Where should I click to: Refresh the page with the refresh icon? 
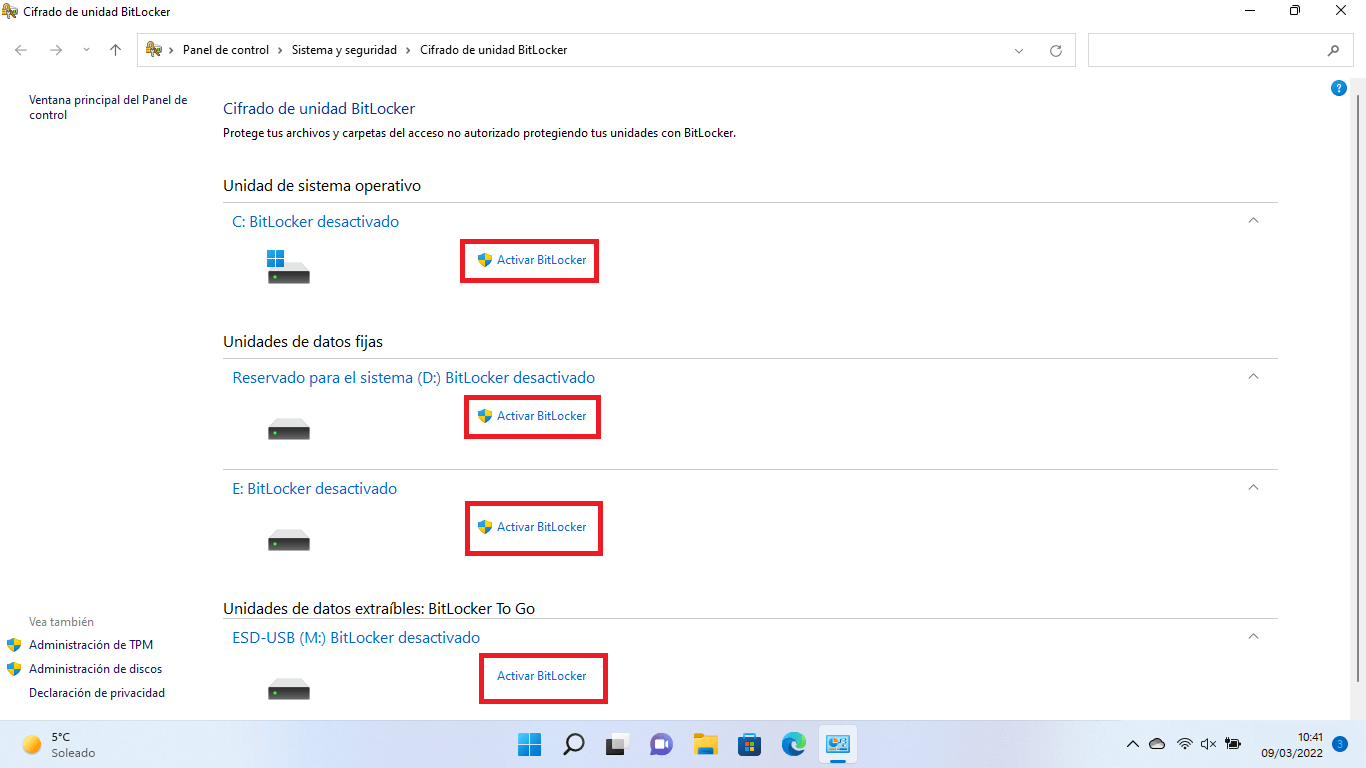pyautogui.click(x=1056, y=49)
